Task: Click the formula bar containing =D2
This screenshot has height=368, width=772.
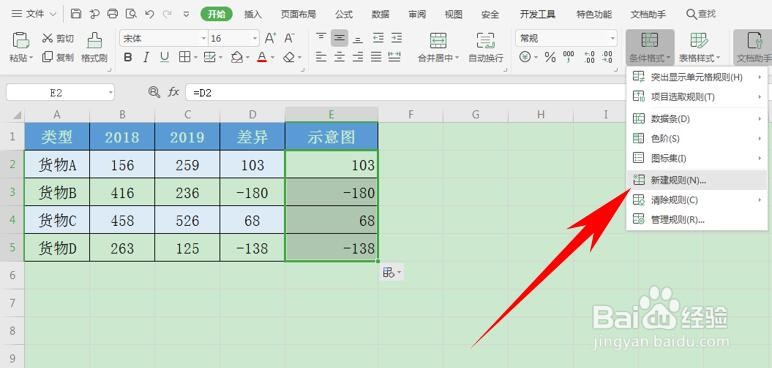Action: coord(406,92)
